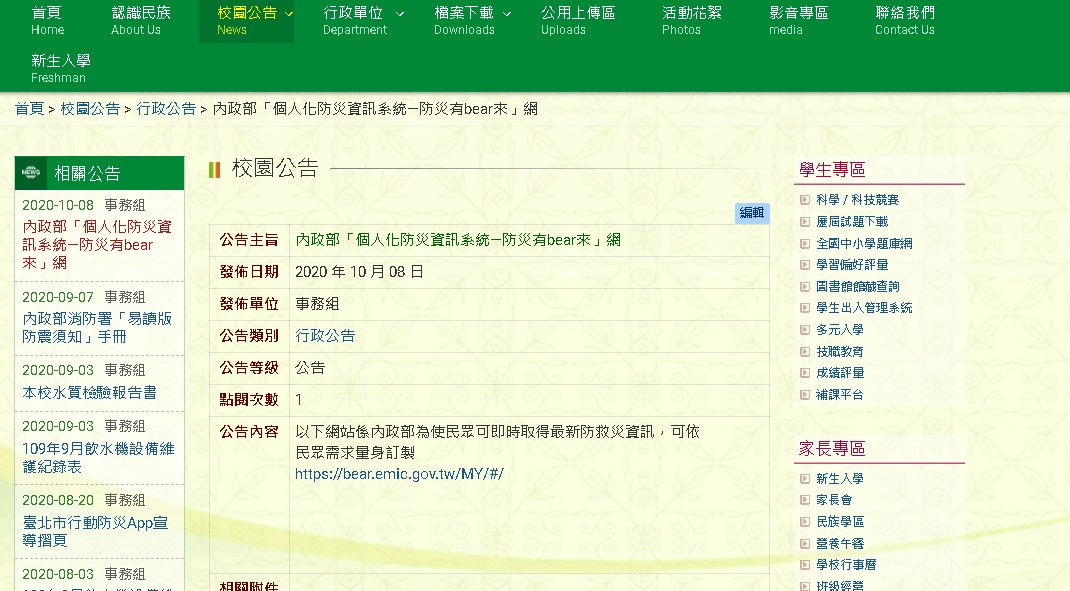1070x591 pixels.
Task: Click the arrow icon beside 多元入學
Action: [805, 330]
